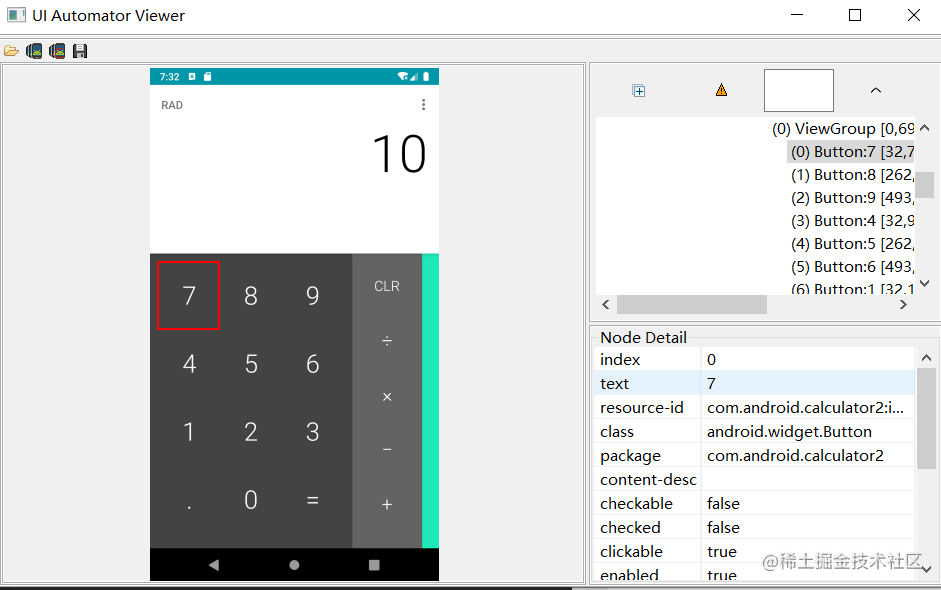This screenshot has width=941, height=590.
Task: Select the Button:8 tree node
Action: coord(852,175)
